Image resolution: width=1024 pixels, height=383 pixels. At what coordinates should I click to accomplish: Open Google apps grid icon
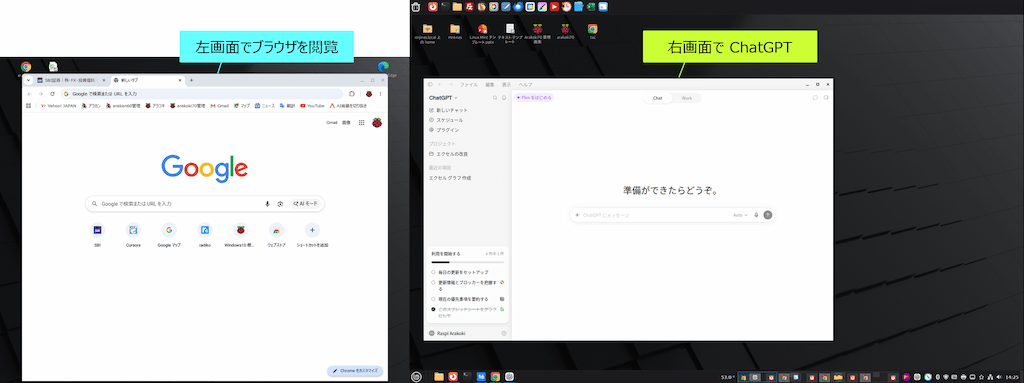(361, 122)
